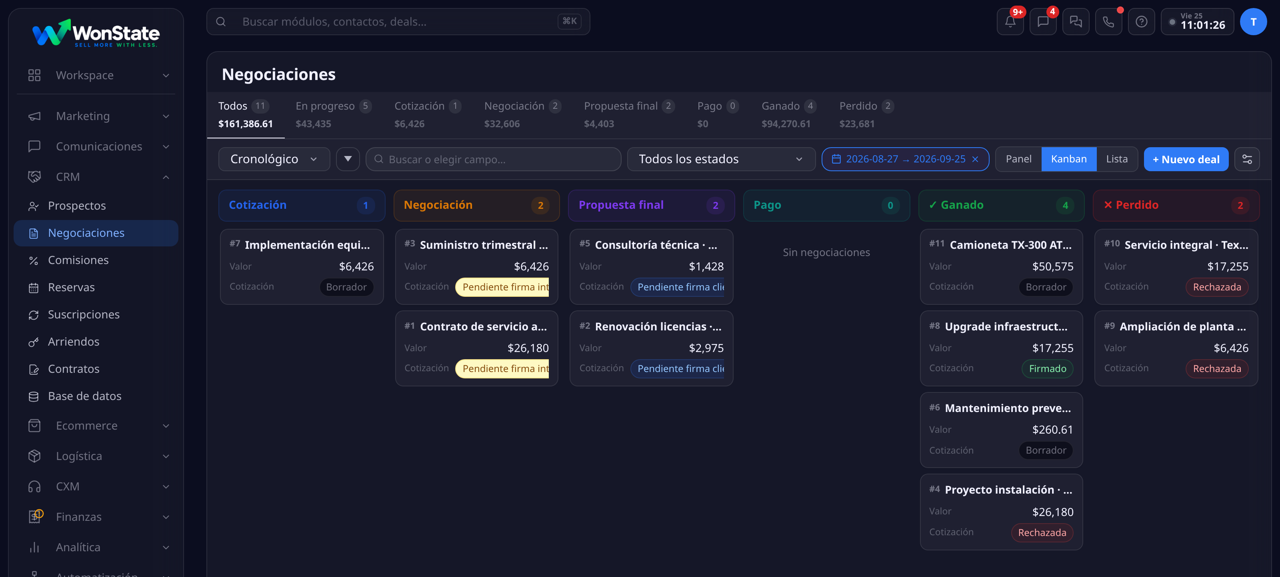Click the Nuevo deal button
Screen dimensions: 1280x577
[x=1186, y=159]
